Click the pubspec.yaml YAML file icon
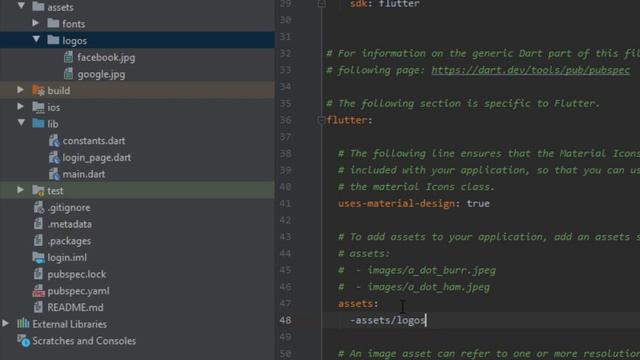This screenshot has width=640, height=360. (38, 291)
